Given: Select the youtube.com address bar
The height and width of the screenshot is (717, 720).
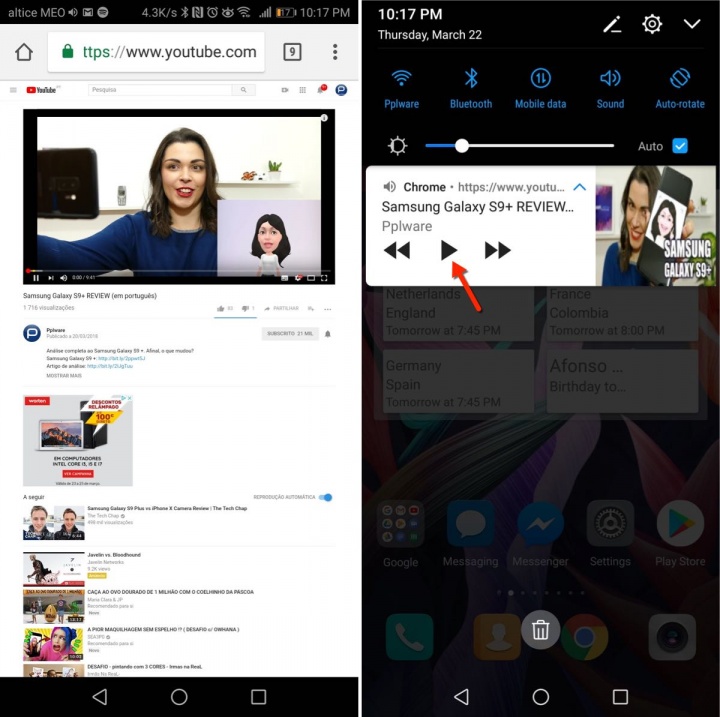Looking at the screenshot, I should pos(156,52).
